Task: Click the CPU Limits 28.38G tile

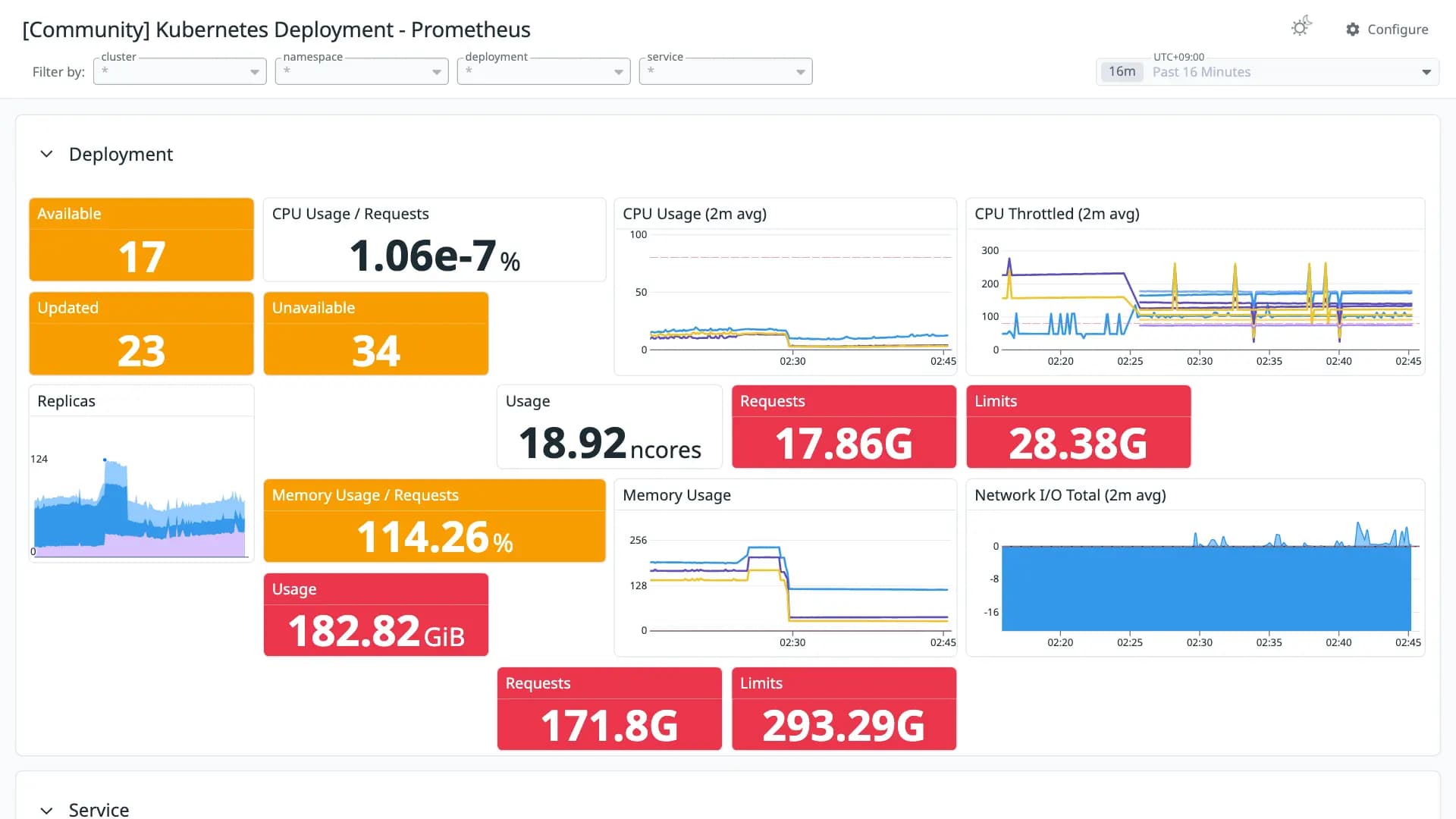Action: coord(1078,427)
